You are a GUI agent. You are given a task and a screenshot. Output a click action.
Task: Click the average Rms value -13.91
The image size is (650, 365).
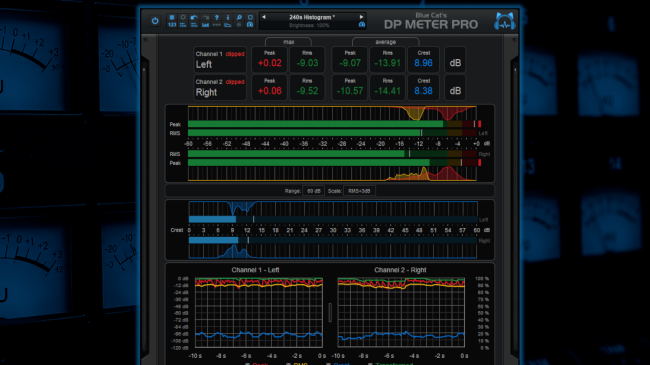pyautogui.click(x=388, y=63)
